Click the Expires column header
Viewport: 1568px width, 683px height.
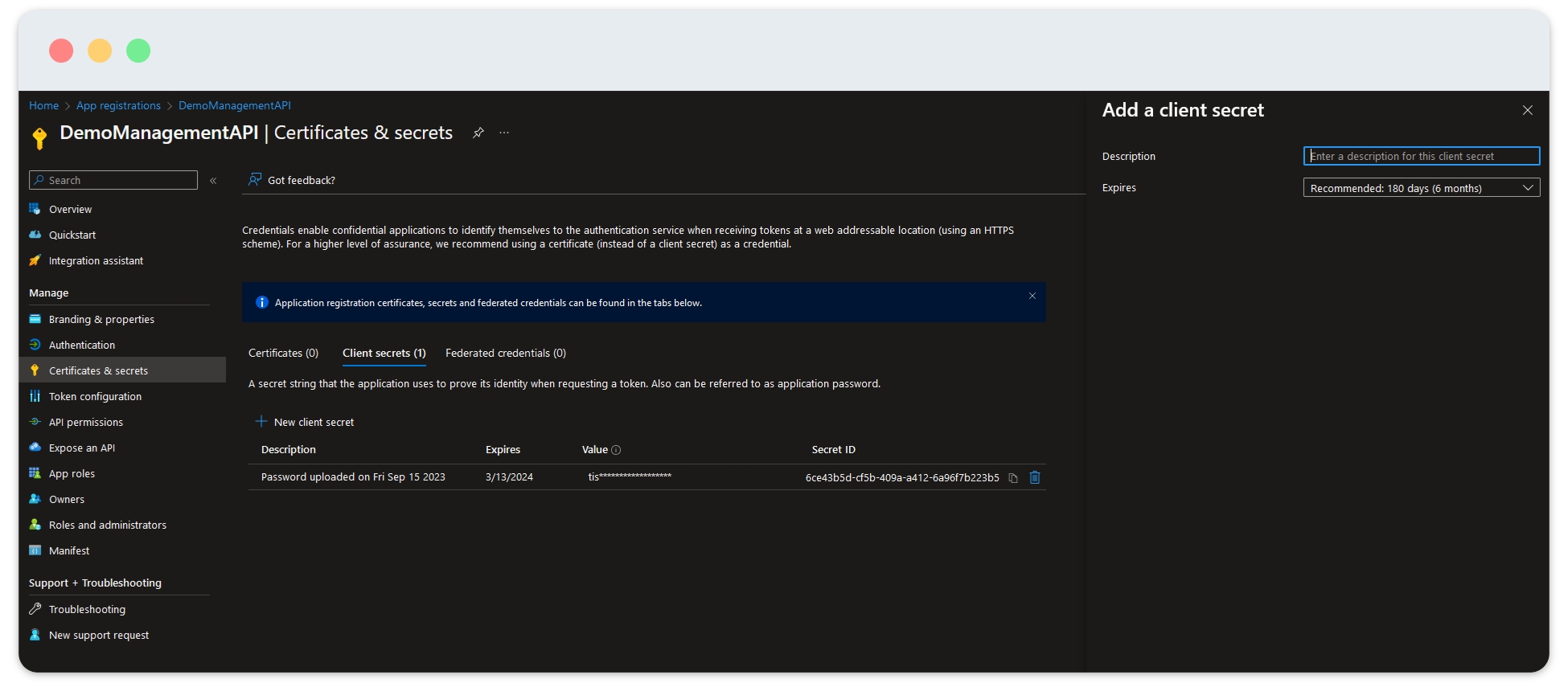click(503, 449)
